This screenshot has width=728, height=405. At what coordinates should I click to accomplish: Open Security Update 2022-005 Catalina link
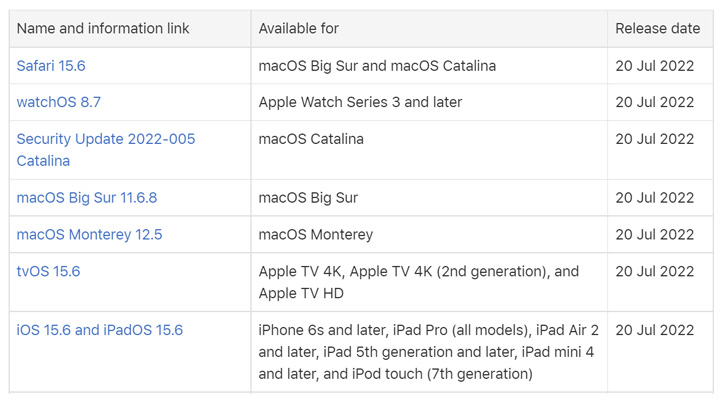[x=105, y=139]
